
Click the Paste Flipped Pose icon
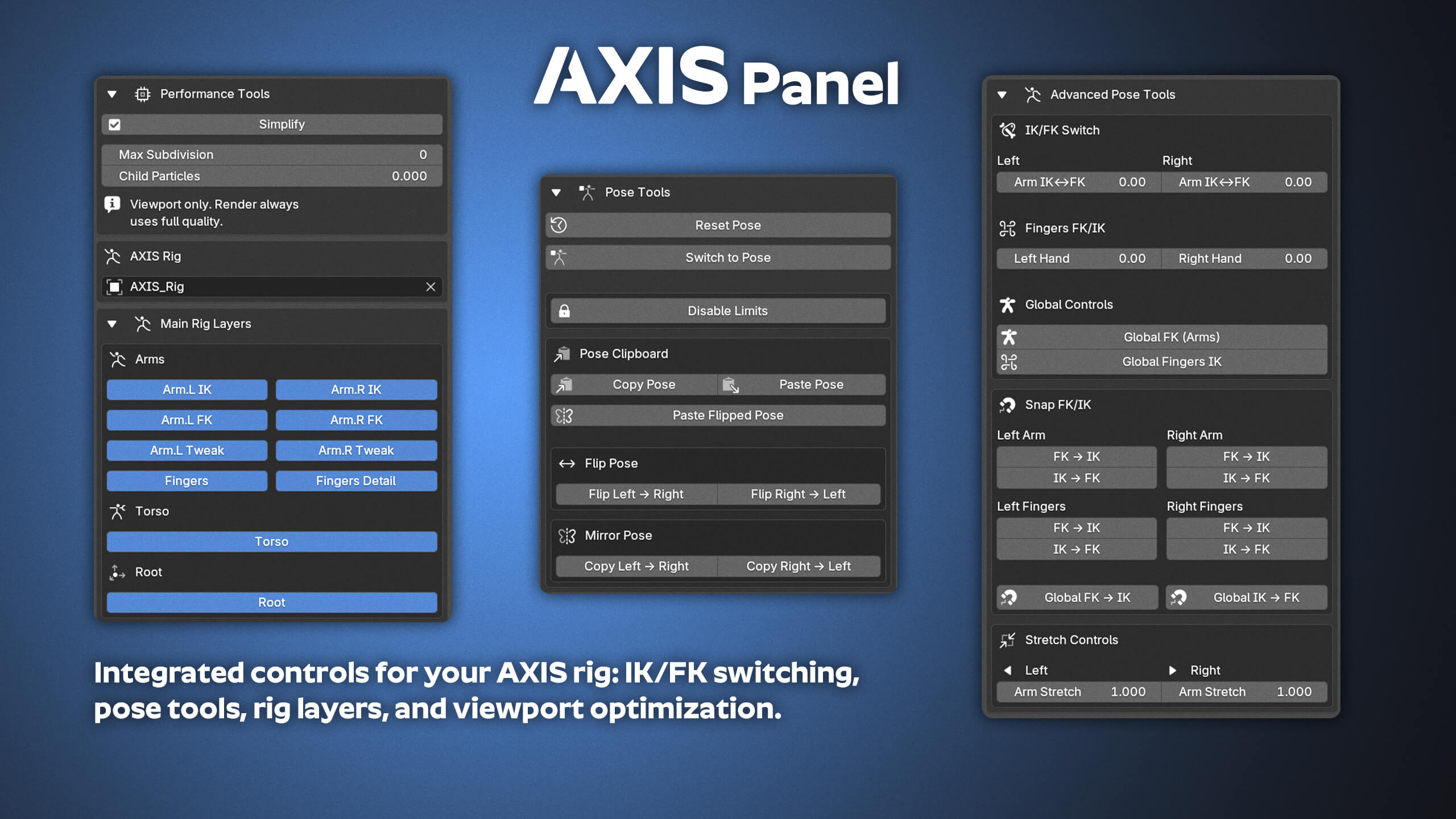tap(564, 416)
